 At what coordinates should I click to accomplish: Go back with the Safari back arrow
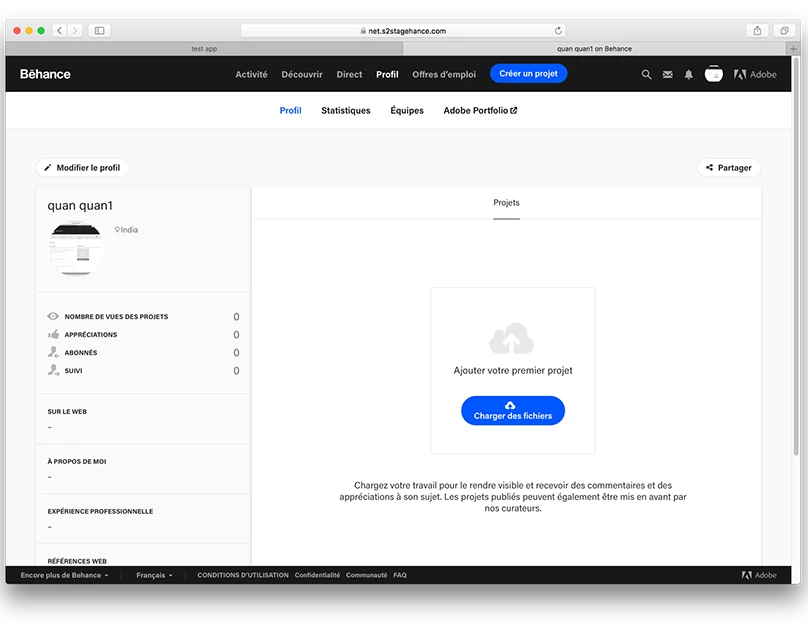pyautogui.click(x=60, y=31)
